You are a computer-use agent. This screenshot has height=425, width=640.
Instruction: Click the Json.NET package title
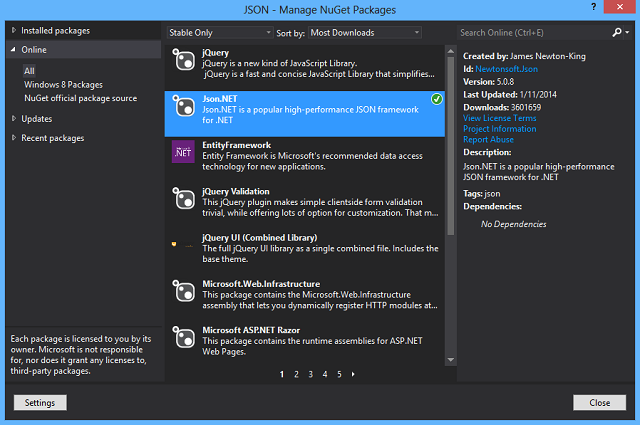(220, 99)
